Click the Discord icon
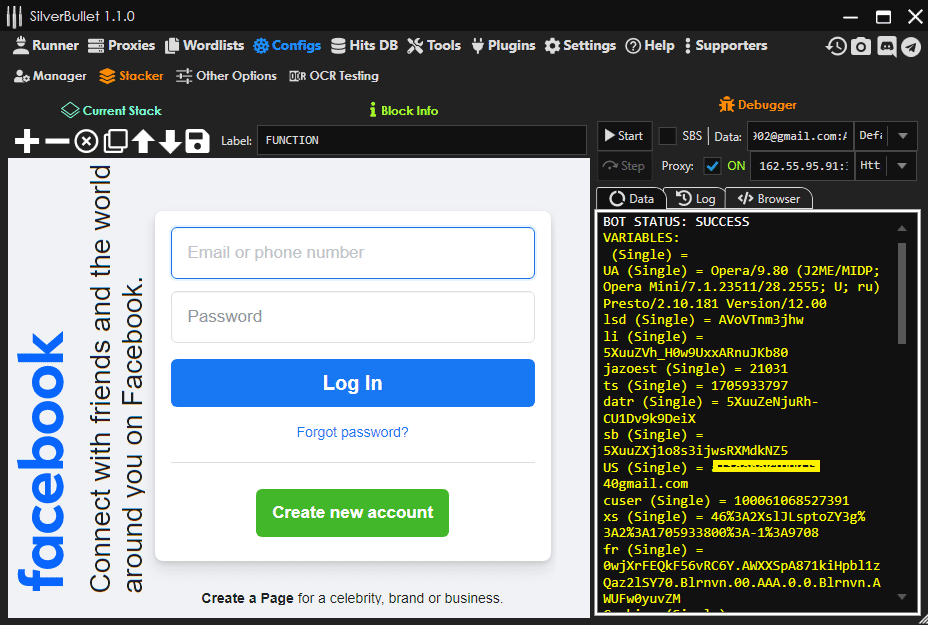Screen dimensions: 928x625 point(887,47)
